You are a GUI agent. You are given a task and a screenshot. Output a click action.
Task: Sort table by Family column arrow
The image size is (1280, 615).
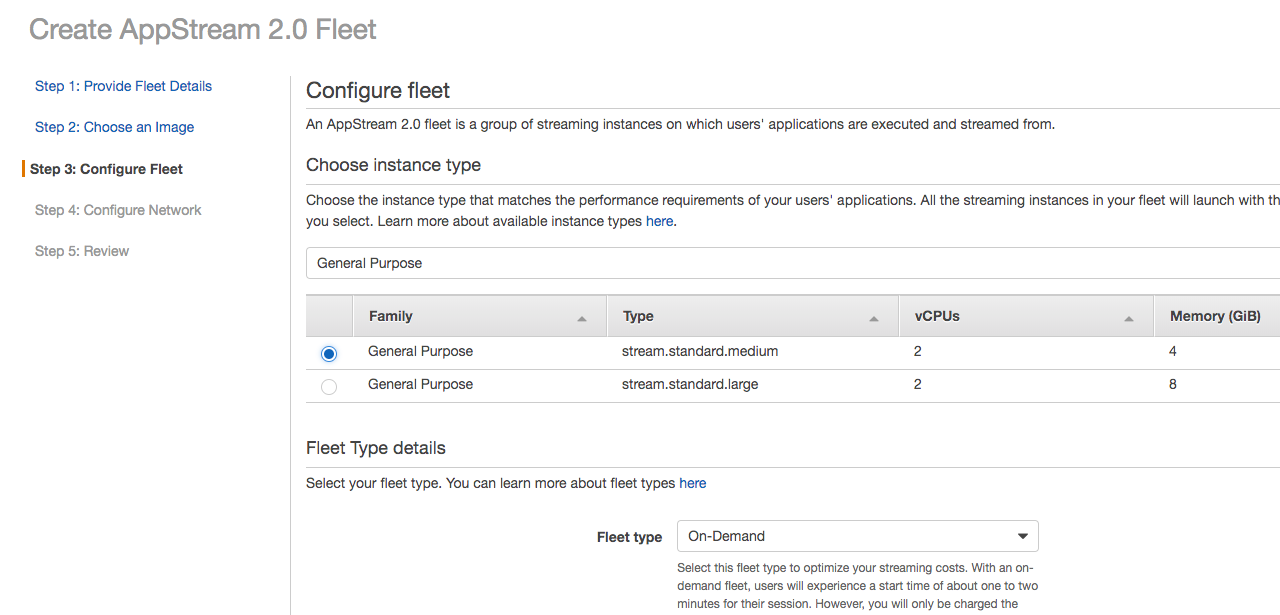pyautogui.click(x=582, y=318)
